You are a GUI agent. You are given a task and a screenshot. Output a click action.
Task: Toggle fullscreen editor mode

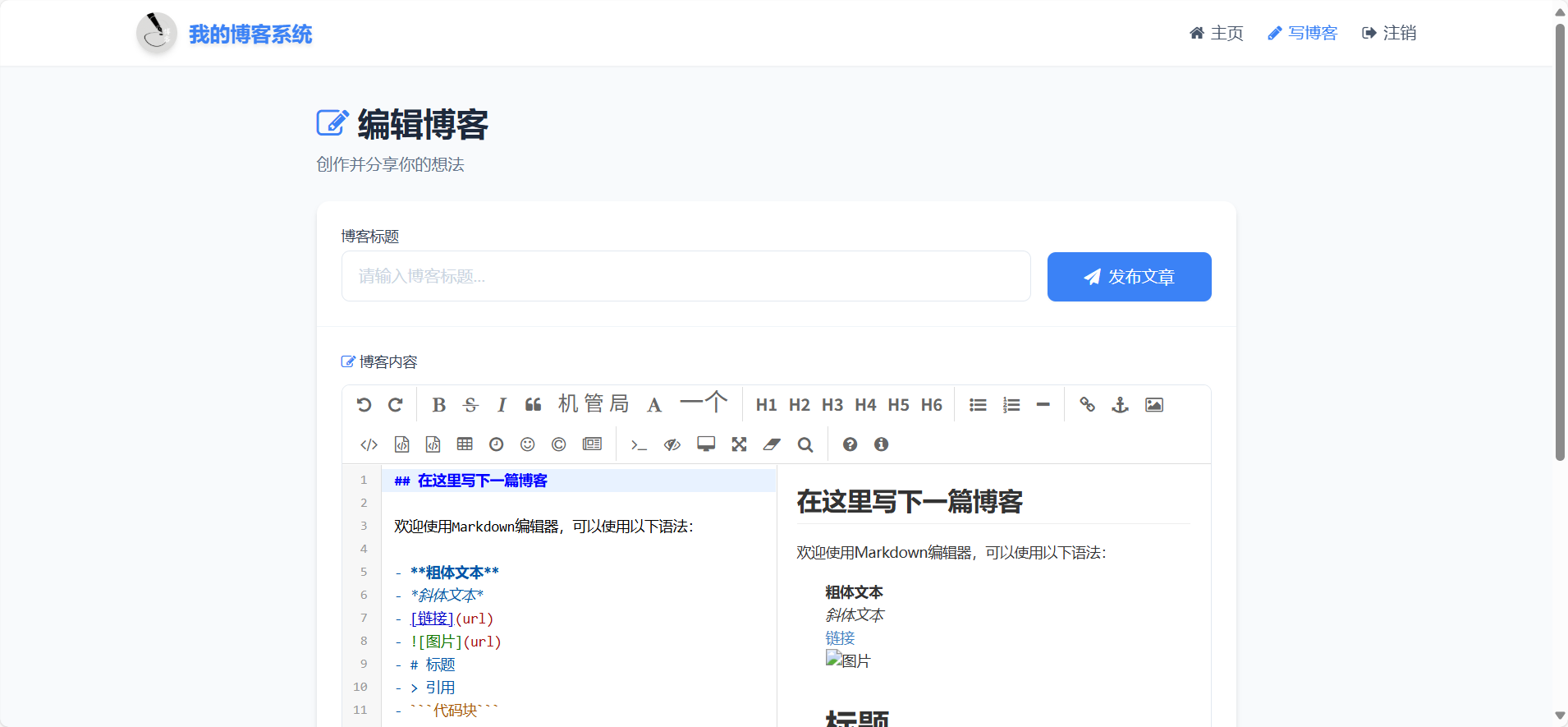coord(739,444)
